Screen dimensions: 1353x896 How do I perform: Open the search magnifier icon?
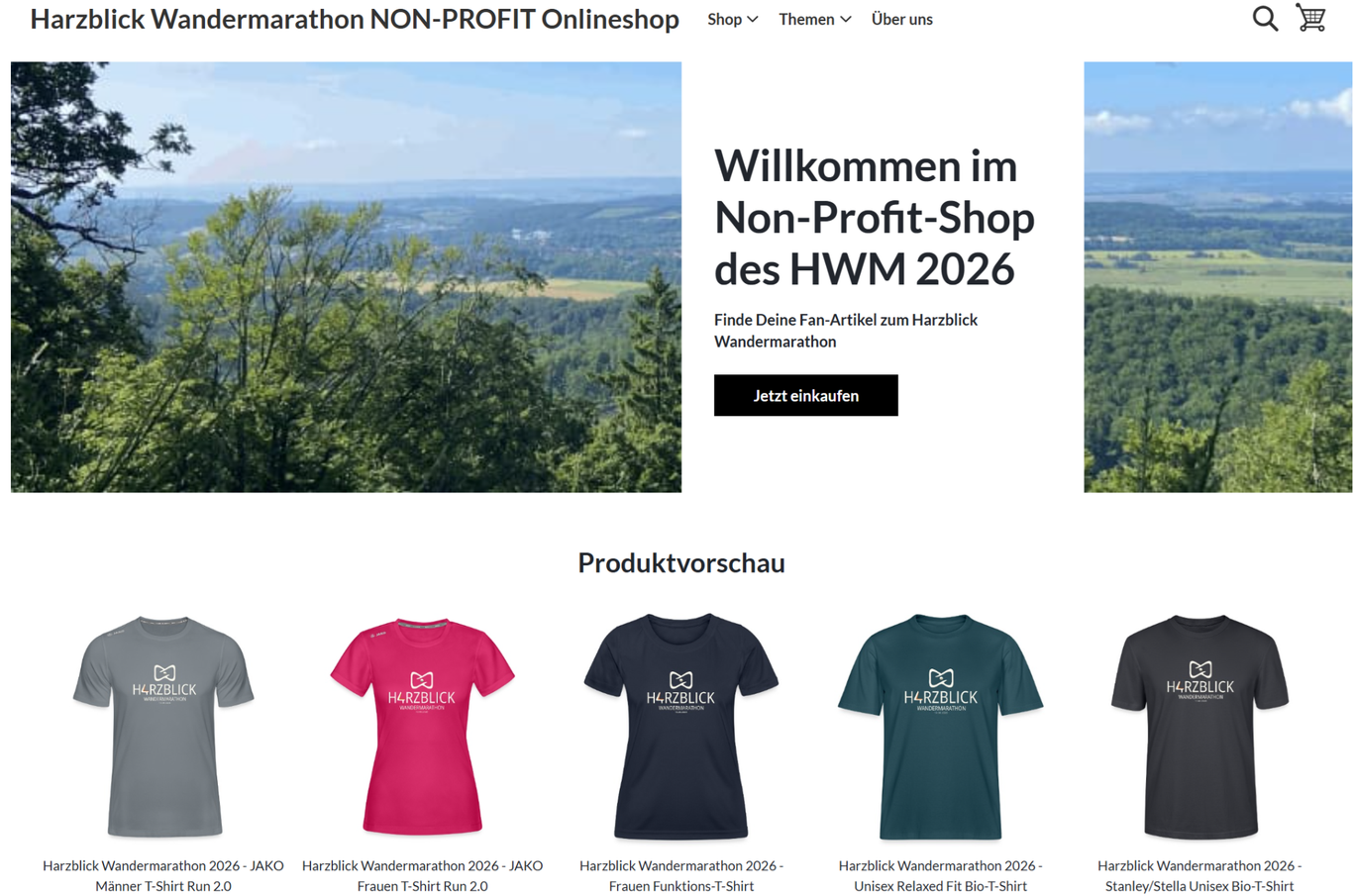[1265, 19]
